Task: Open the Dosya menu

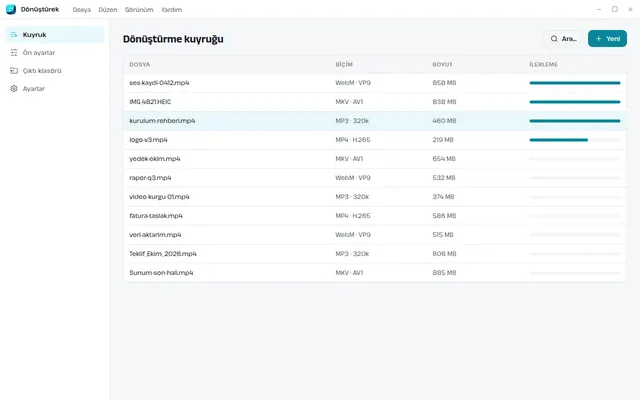Action: (82, 9)
